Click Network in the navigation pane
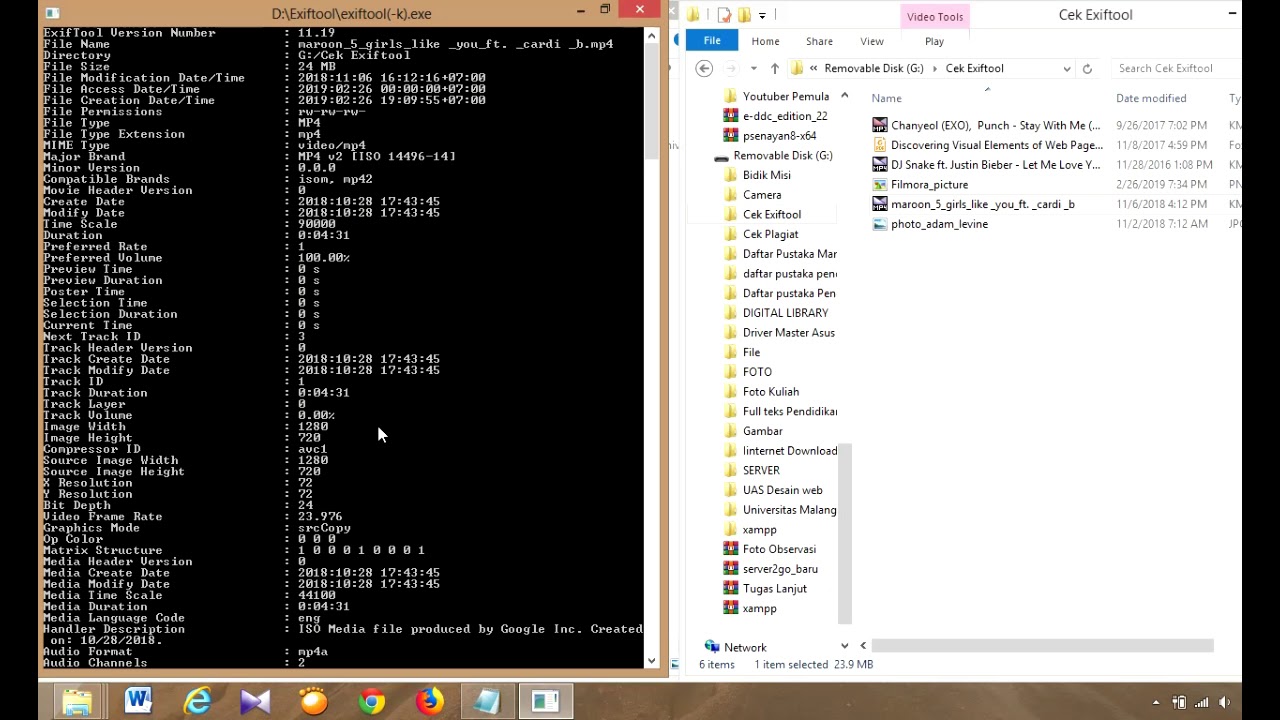The width and height of the screenshot is (1280, 720). 735,647
